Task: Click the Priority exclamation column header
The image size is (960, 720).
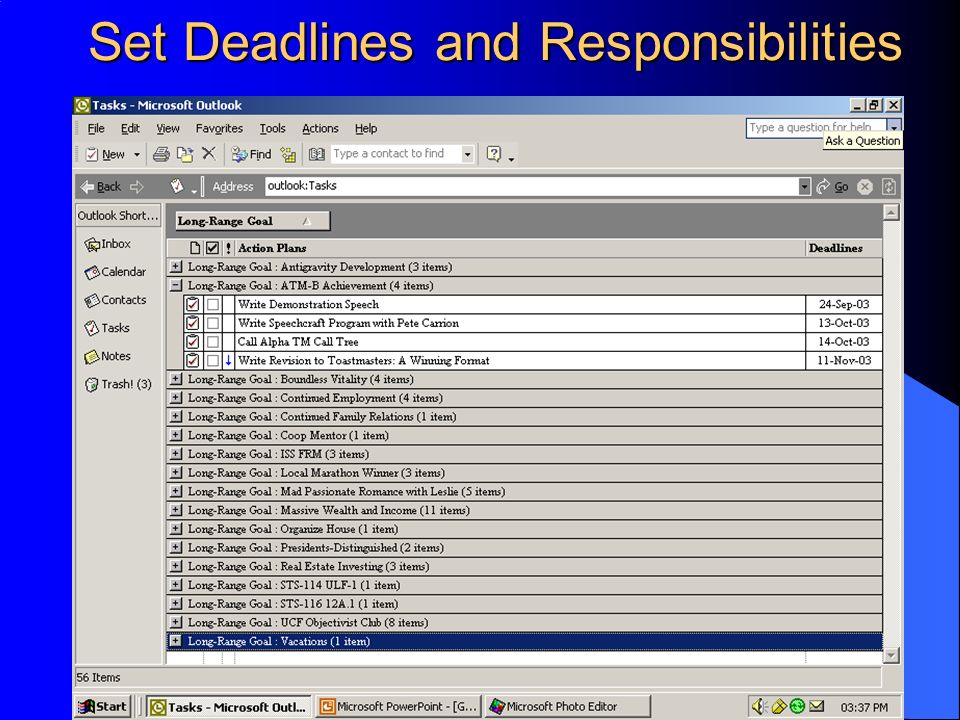Action: 228,248
